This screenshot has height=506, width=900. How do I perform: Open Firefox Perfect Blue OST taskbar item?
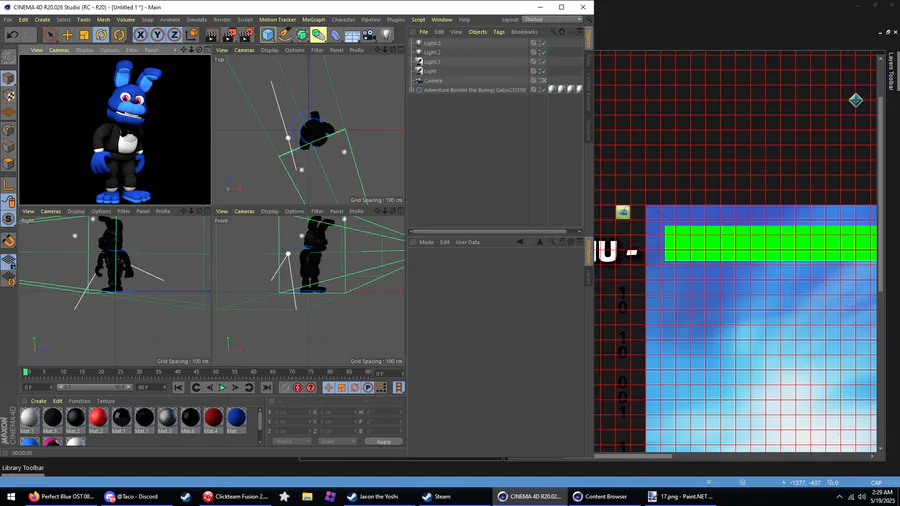(x=62, y=497)
